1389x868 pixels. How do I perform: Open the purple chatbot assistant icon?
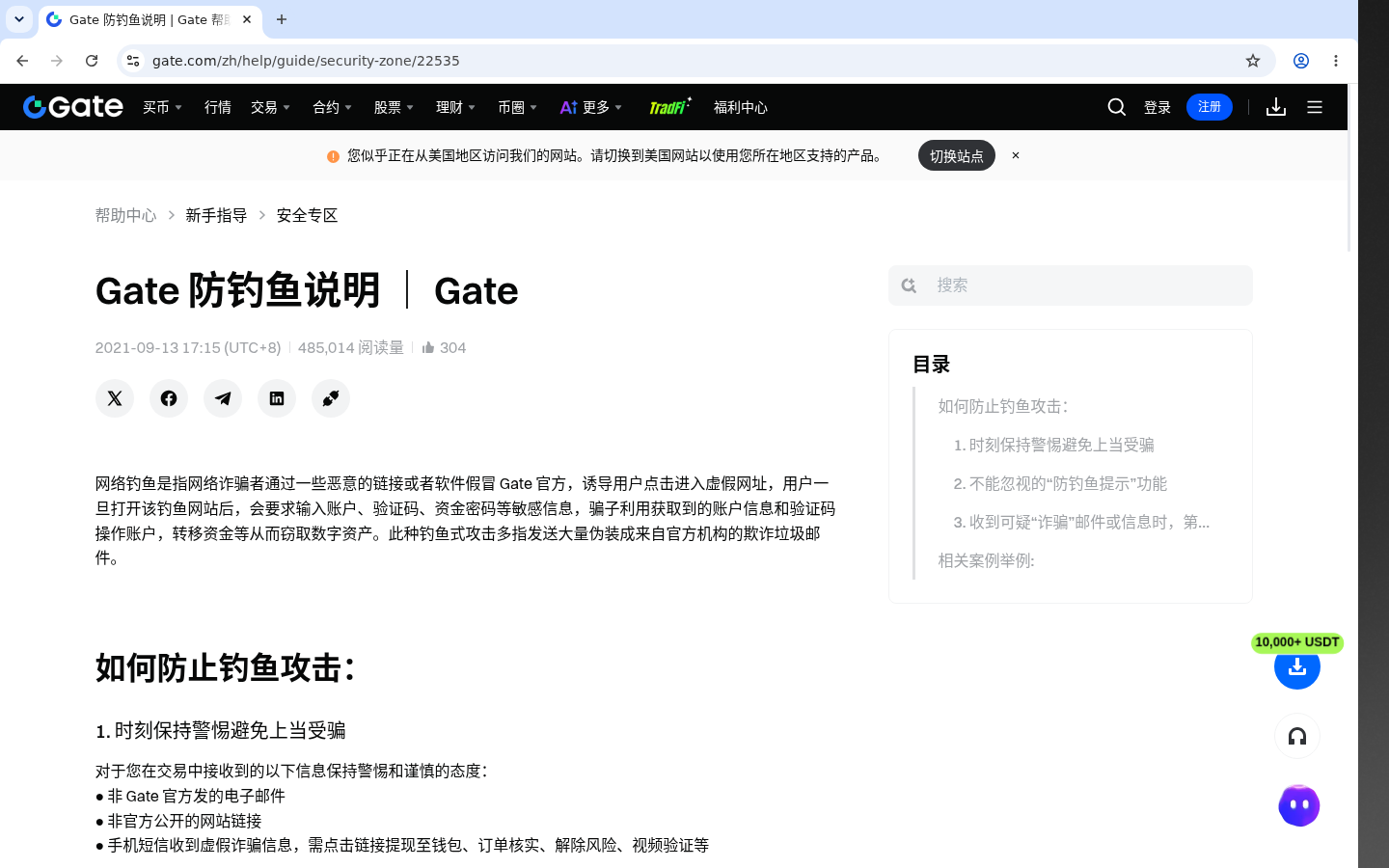(x=1298, y=805)
